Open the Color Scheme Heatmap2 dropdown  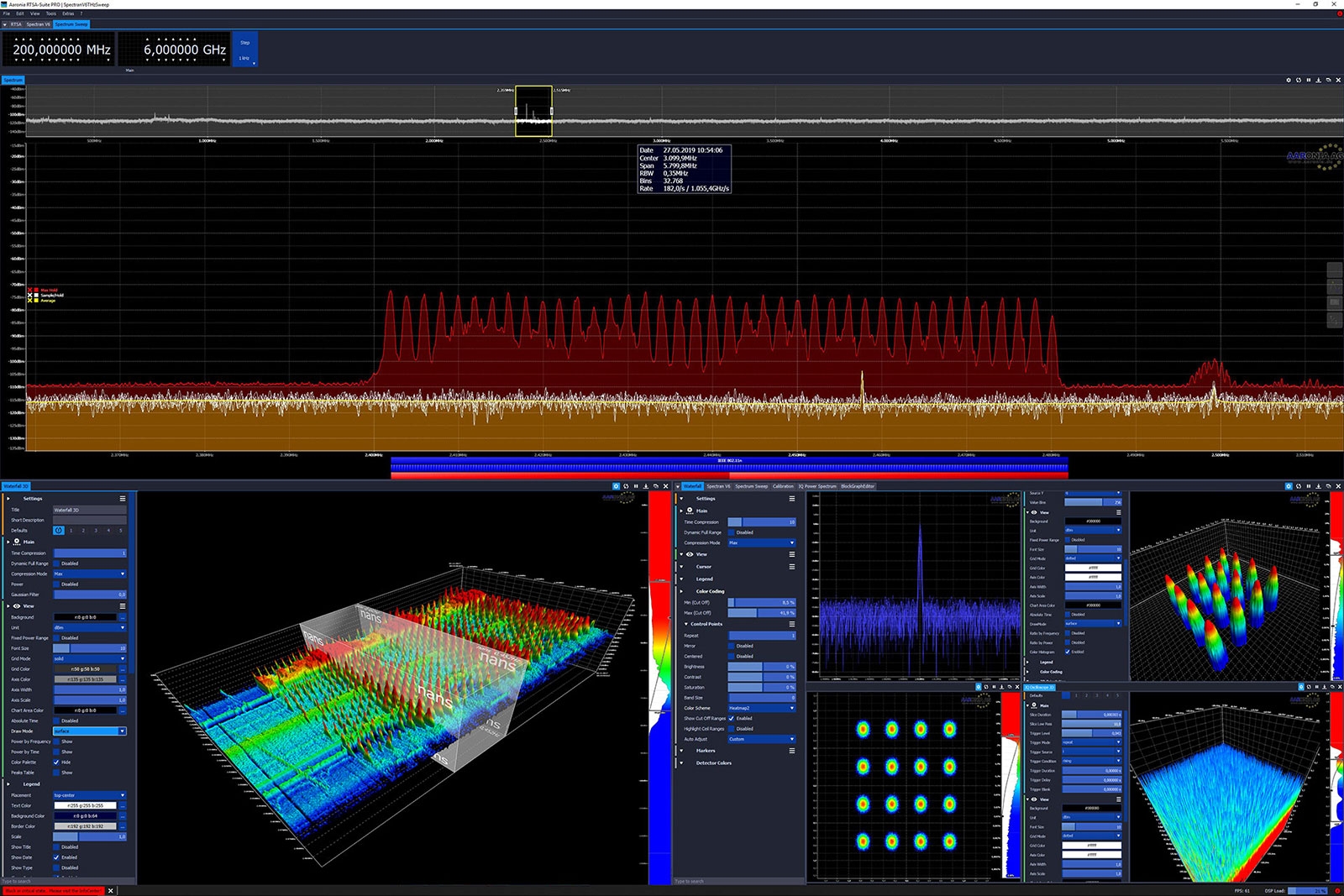[761, 709]
